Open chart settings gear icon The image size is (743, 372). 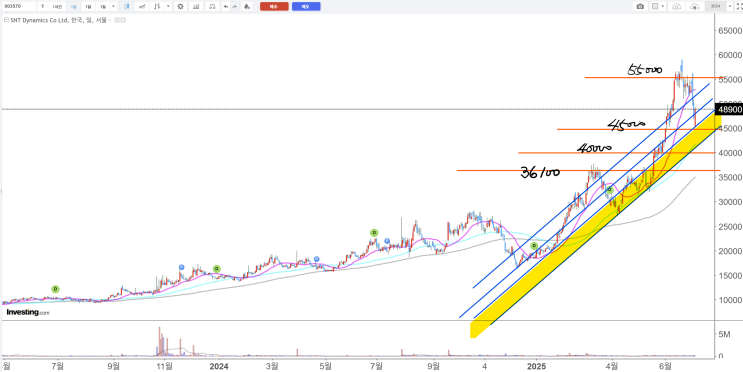[x=181, y=6]
